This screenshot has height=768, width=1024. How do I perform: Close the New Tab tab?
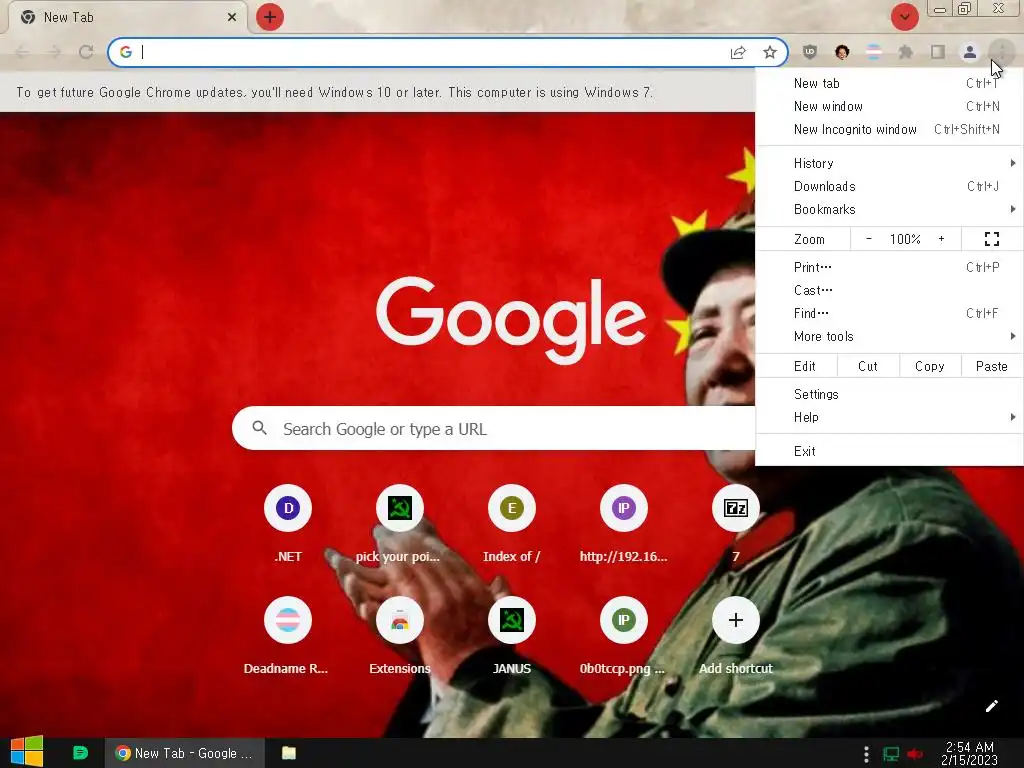click(232, 17)
